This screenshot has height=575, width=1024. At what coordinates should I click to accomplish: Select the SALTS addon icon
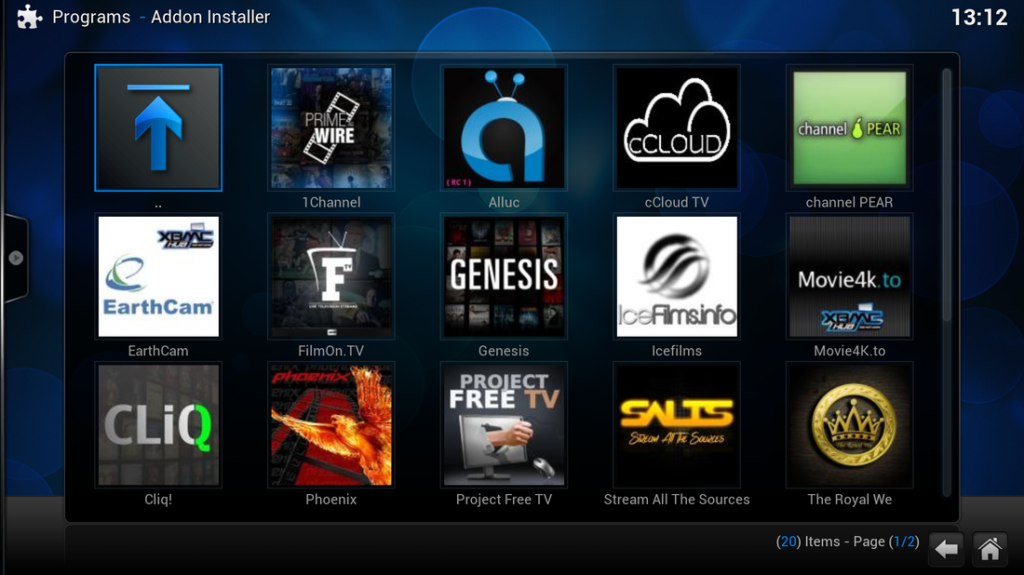tap(677, 425)
